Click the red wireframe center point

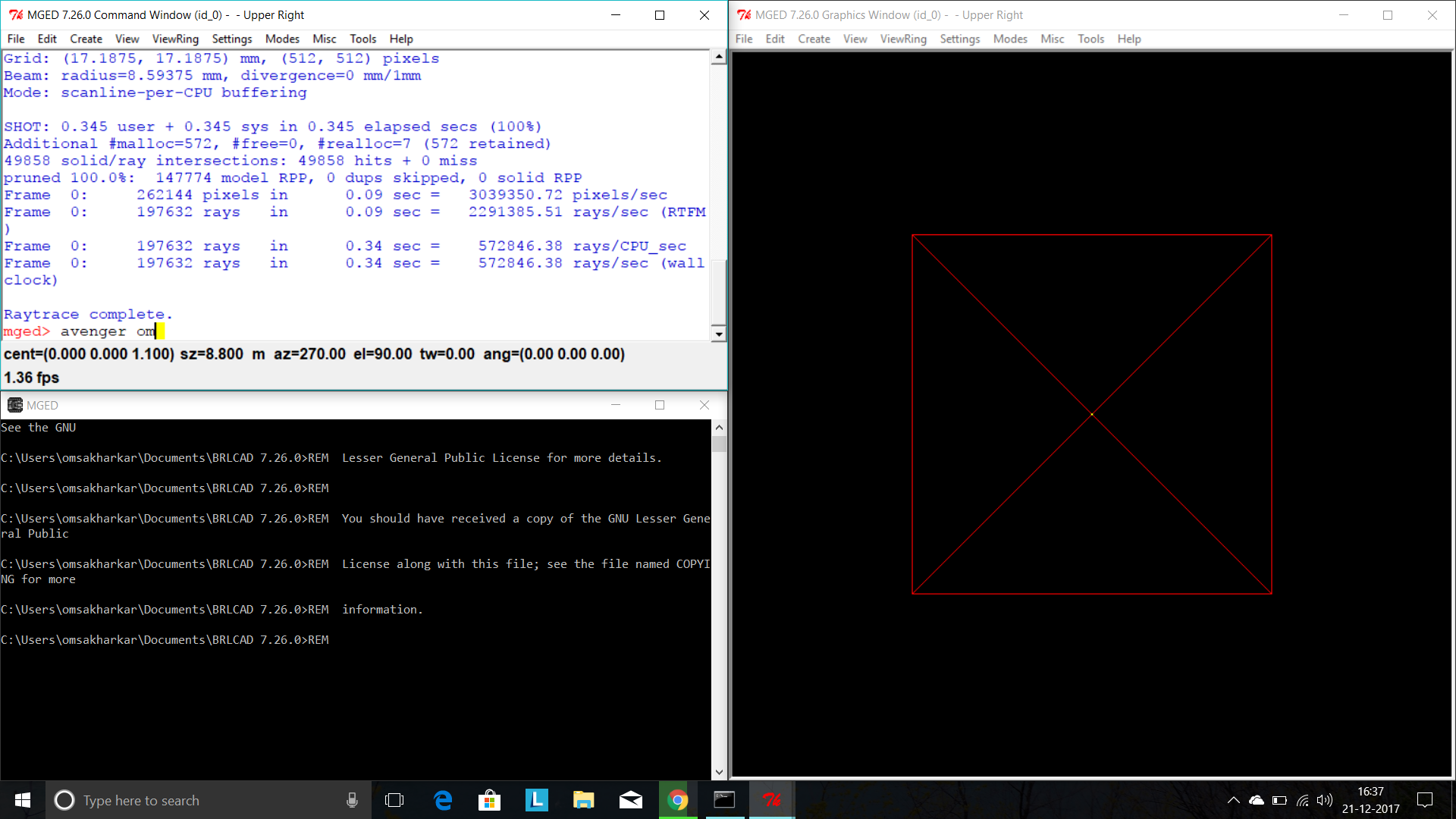pyautogui.click(x=1092, y=414)
